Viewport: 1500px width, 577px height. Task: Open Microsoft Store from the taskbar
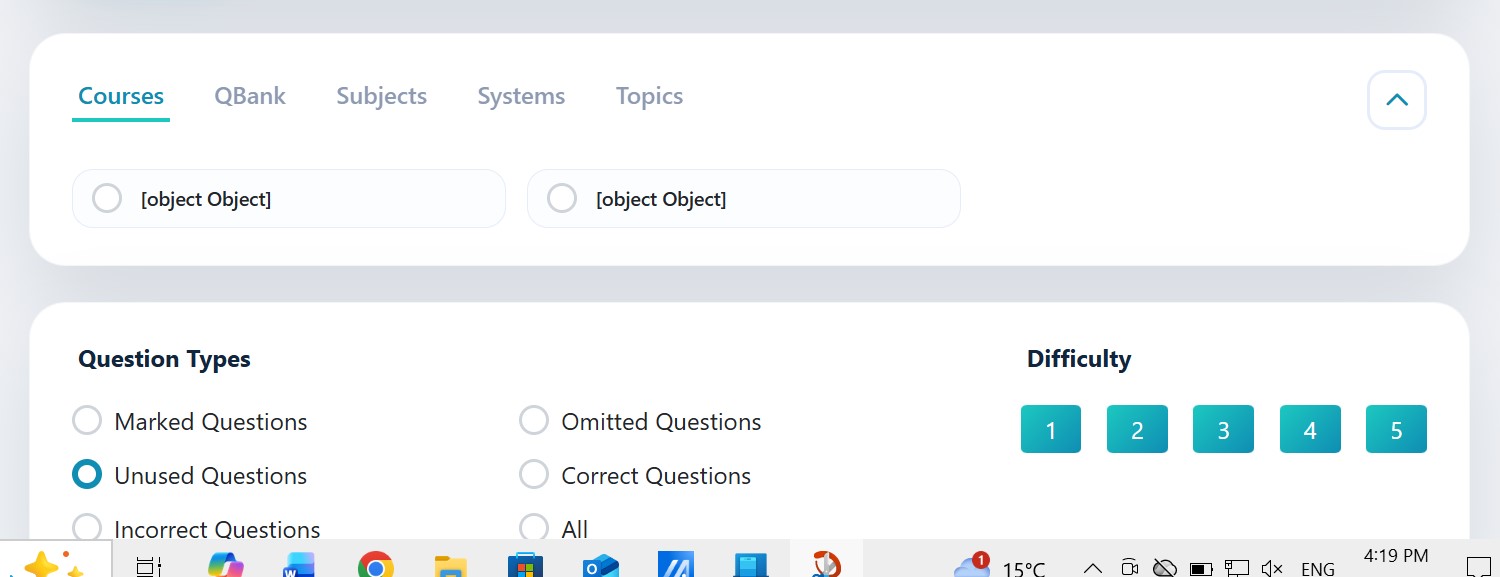pos(525,566)
